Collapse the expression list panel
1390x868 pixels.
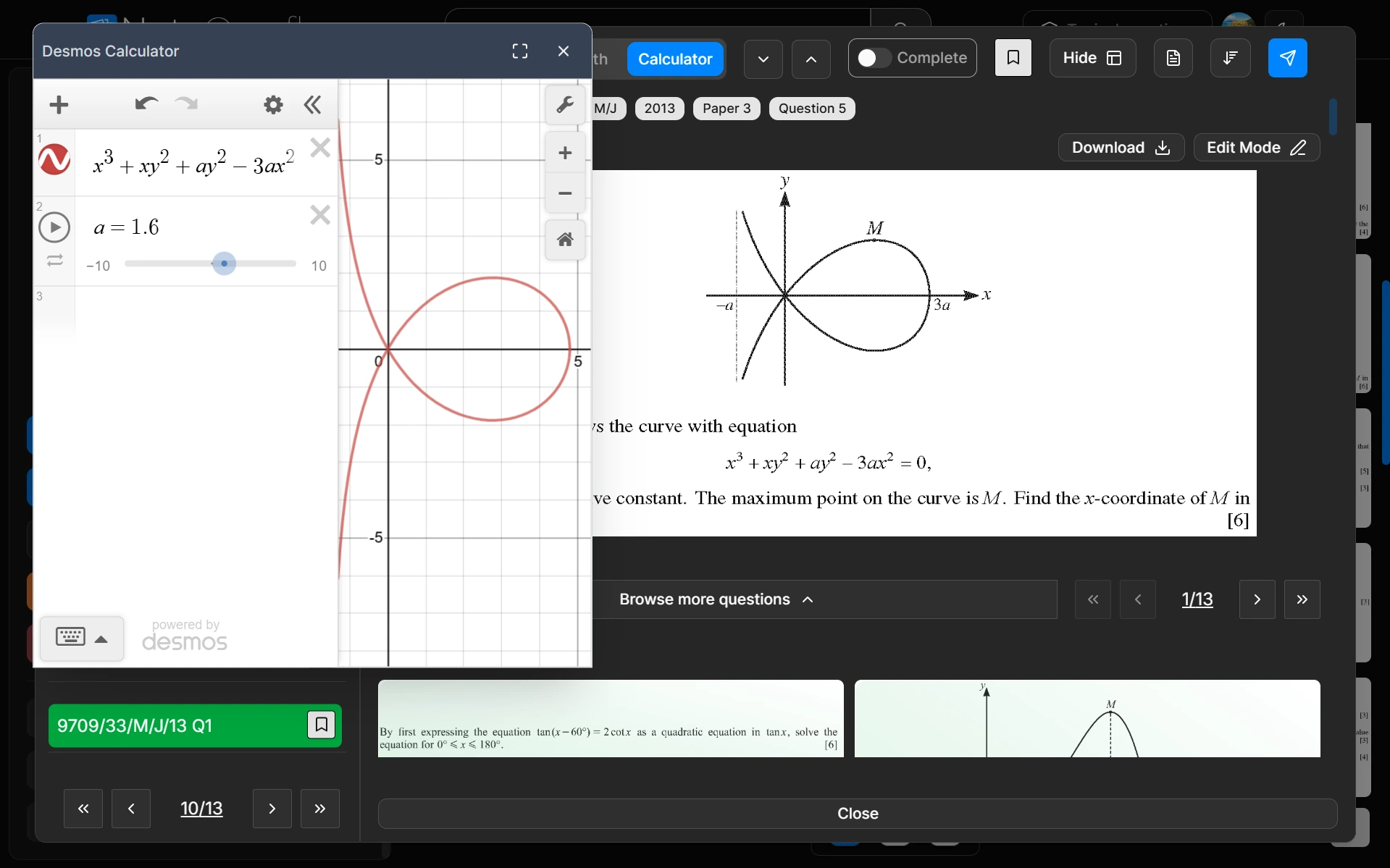[312, 105]
